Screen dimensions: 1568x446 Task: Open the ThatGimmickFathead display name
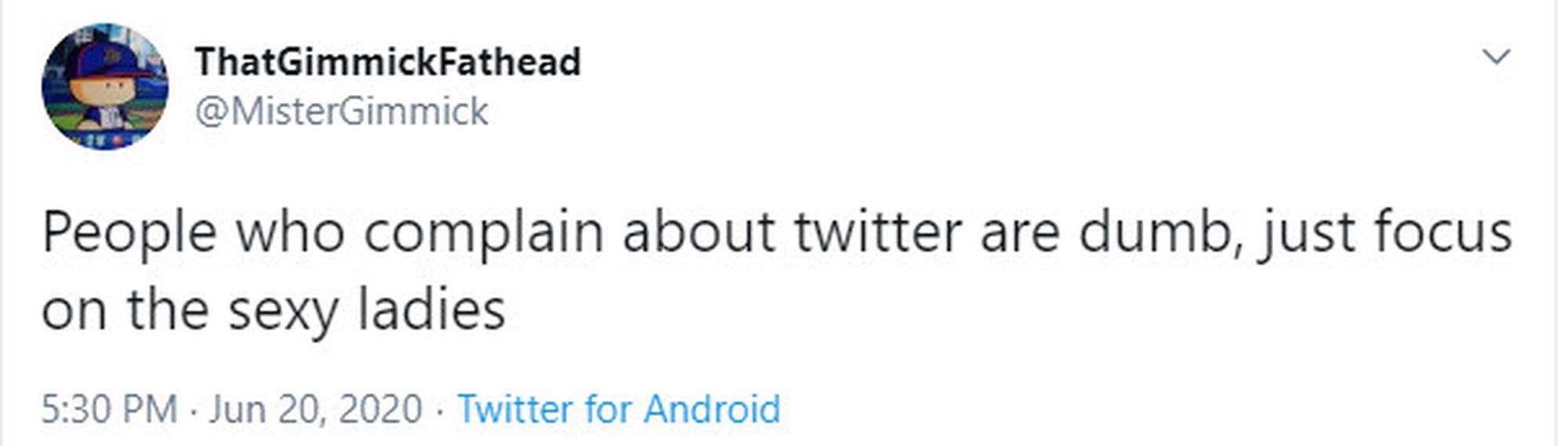[387, 62]
